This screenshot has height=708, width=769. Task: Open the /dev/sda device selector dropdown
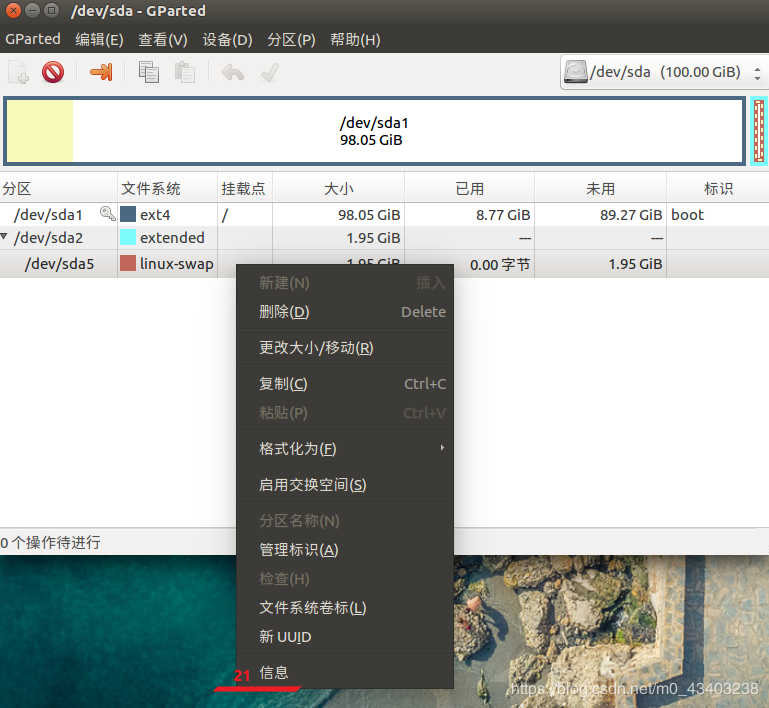click(664, 73)
